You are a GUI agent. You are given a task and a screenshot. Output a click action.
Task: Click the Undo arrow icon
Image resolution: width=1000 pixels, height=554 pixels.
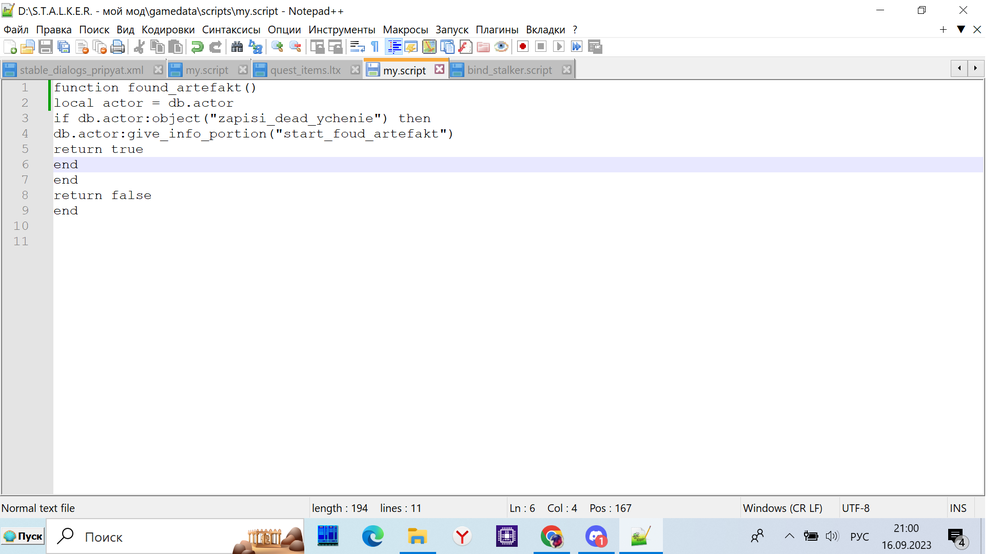(197, 47)
